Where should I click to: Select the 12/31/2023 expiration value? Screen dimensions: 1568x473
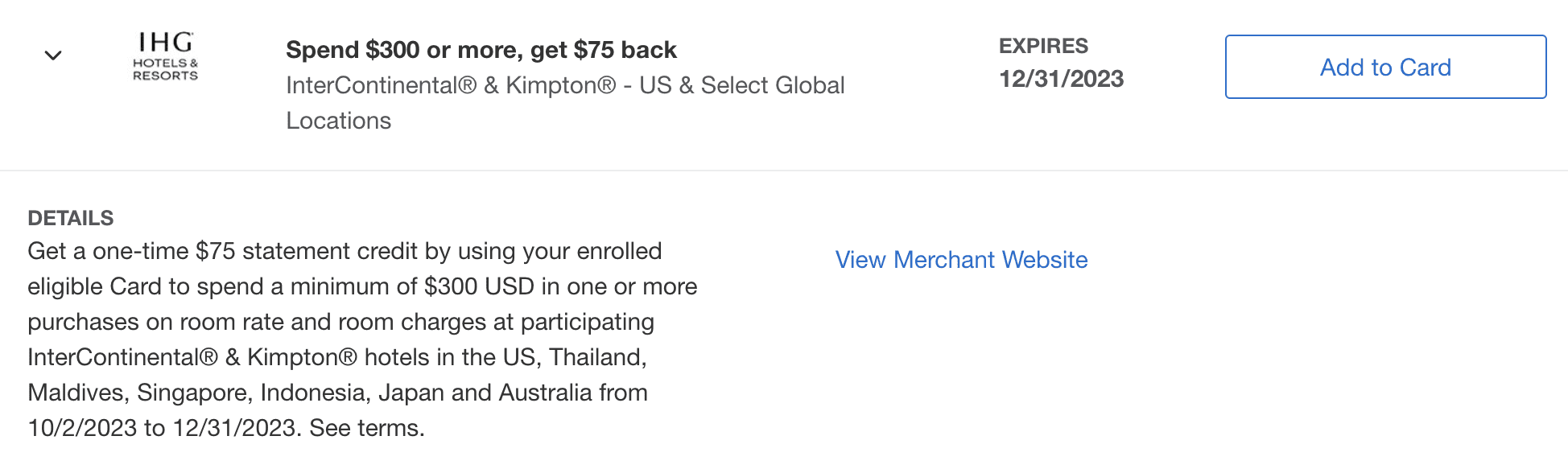coord(1061,79)
